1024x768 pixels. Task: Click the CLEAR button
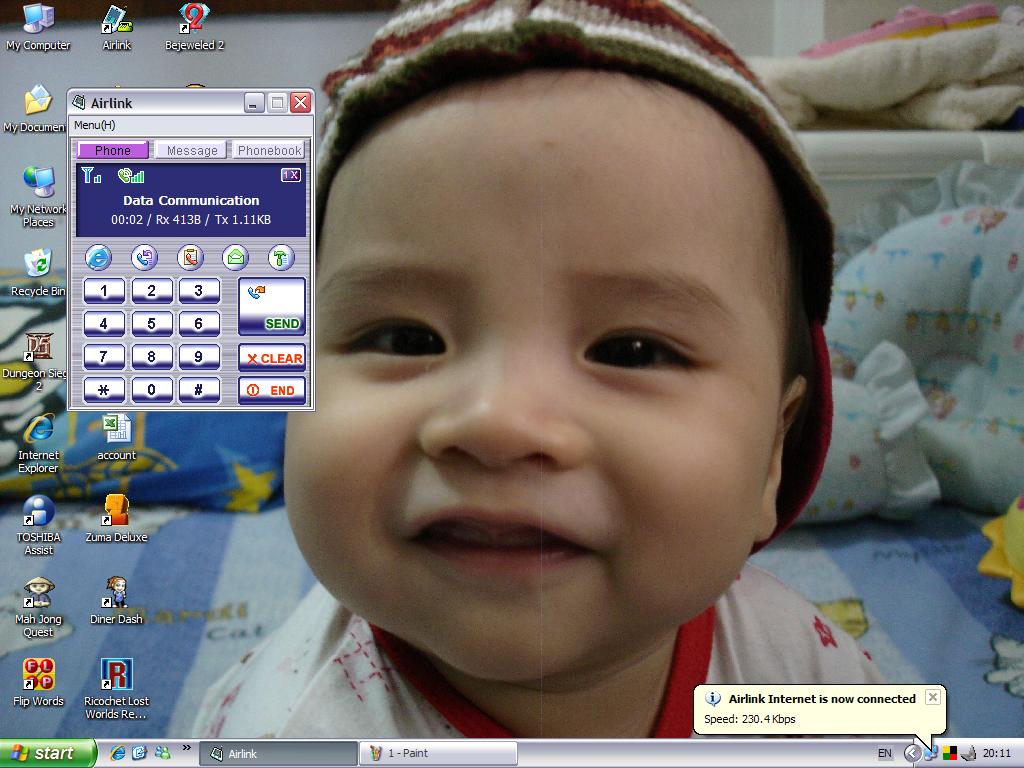pyautogui.click(x=272, y=357)
